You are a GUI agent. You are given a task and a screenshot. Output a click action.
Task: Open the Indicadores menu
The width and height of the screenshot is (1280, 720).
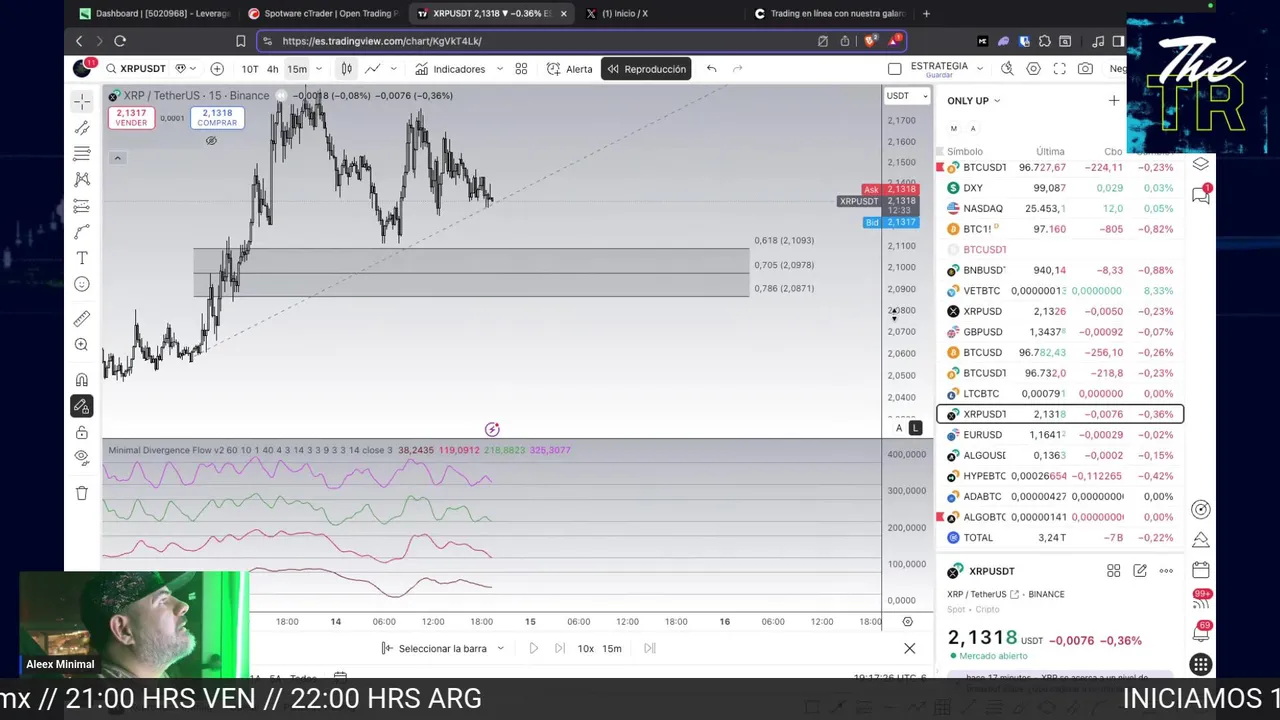[x=450, y=69]
